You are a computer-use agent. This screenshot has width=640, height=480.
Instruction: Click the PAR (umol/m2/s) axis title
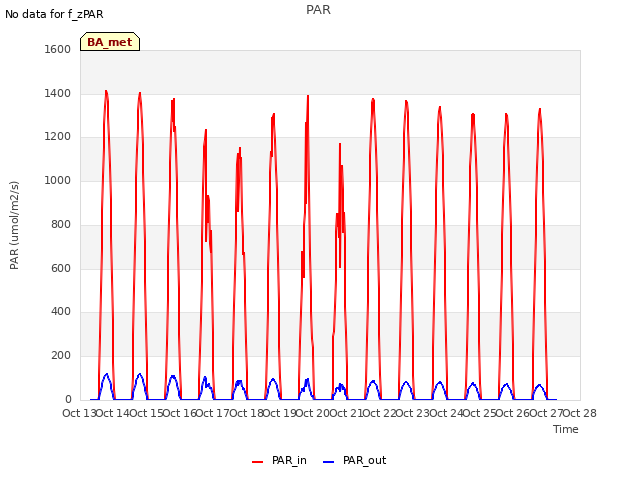14,225
